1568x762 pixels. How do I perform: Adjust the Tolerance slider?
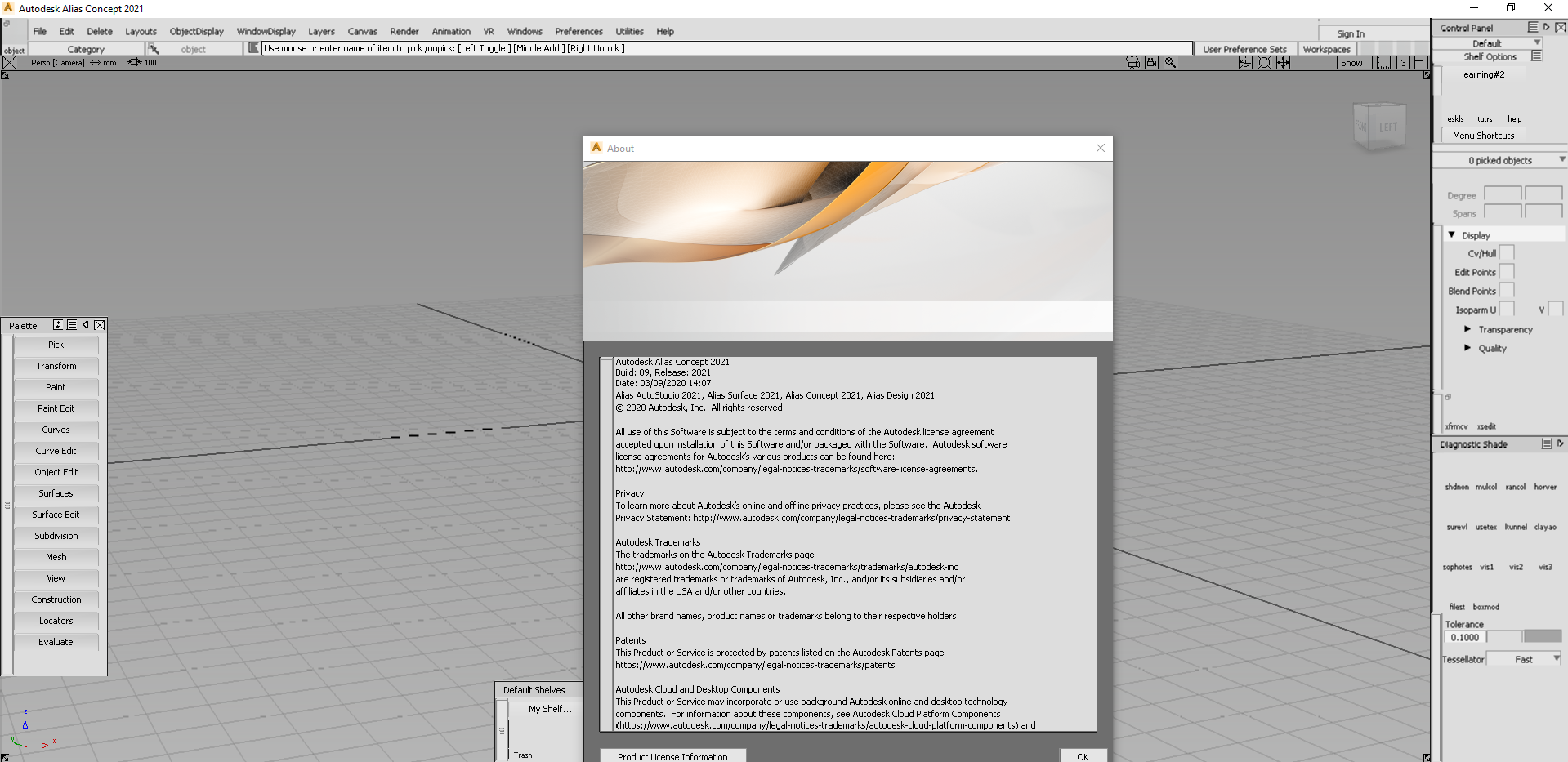pos(1524,637)
